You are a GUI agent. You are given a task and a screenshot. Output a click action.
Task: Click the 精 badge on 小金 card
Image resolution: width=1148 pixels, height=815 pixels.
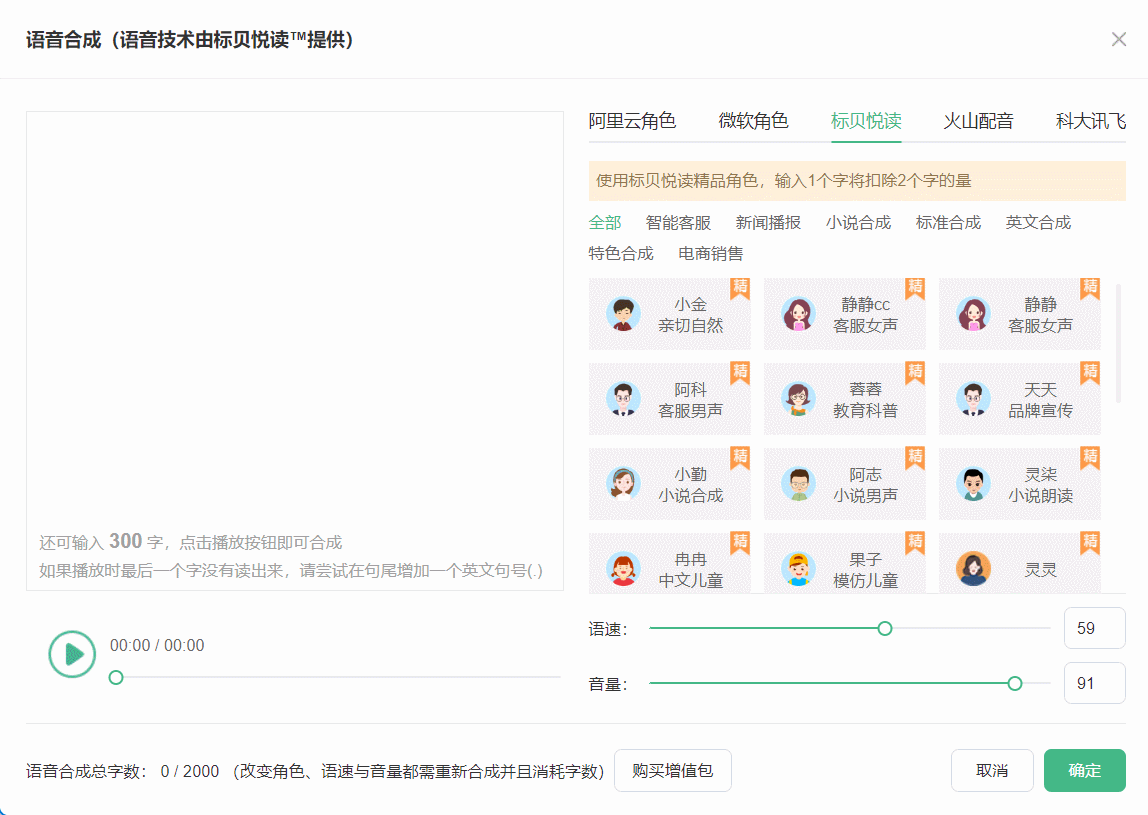(x=740, y=289)
